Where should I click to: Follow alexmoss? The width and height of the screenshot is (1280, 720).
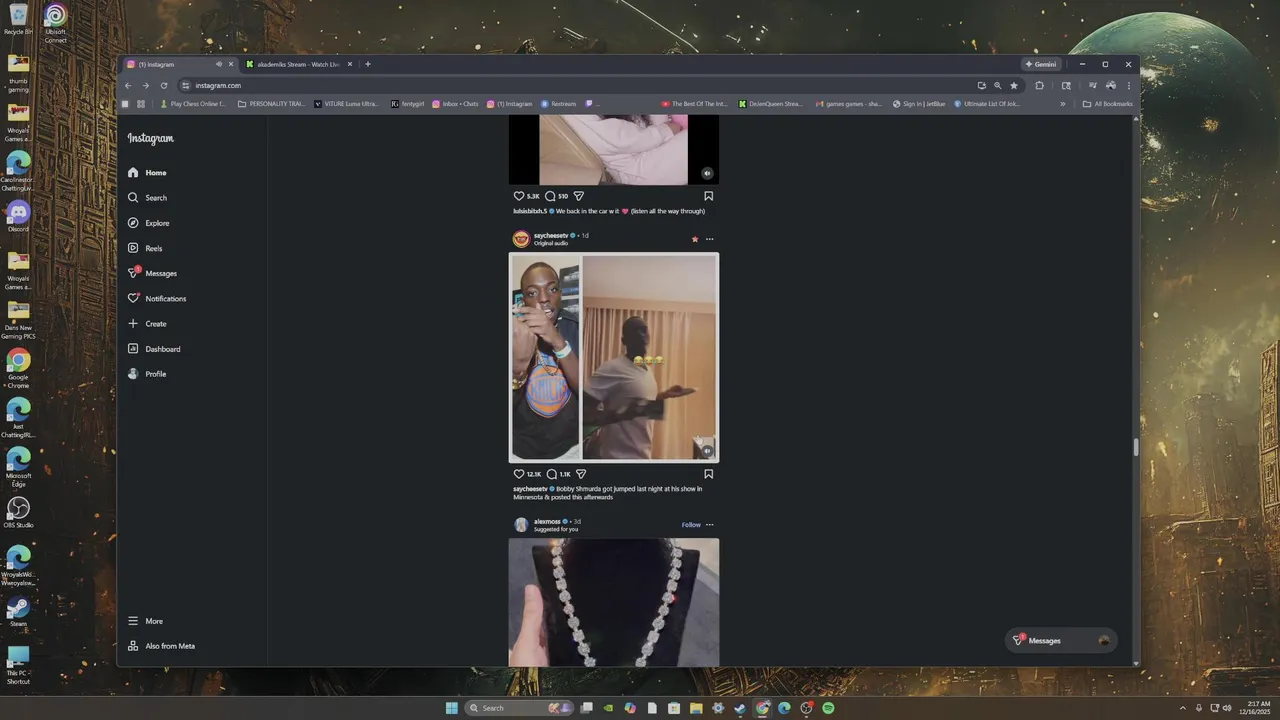(x=691, y=525)
